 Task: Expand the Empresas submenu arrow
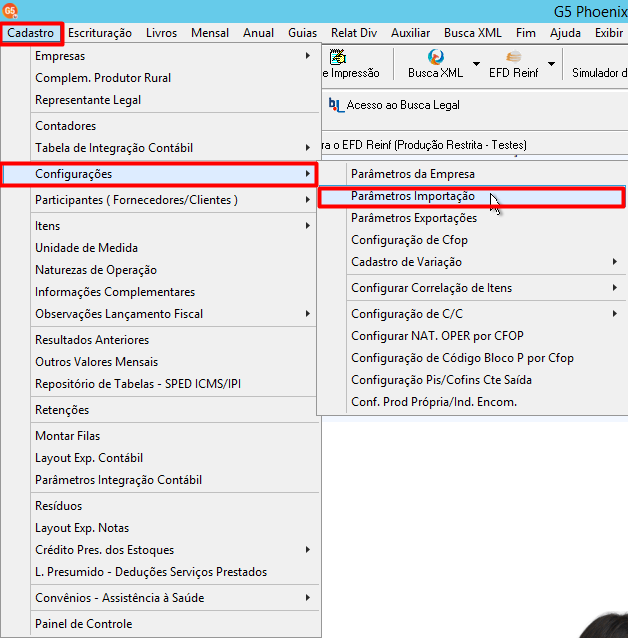pos(308,56)
